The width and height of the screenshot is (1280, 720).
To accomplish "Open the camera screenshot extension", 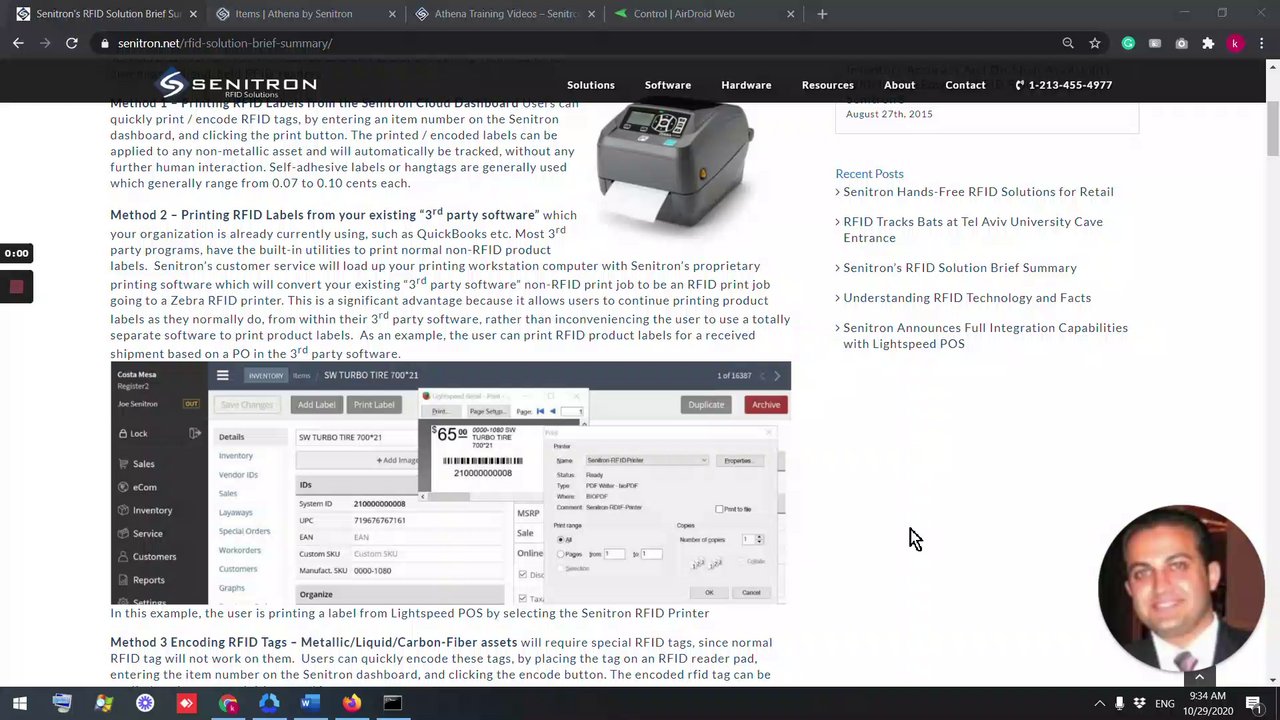I will [1181, 43].
